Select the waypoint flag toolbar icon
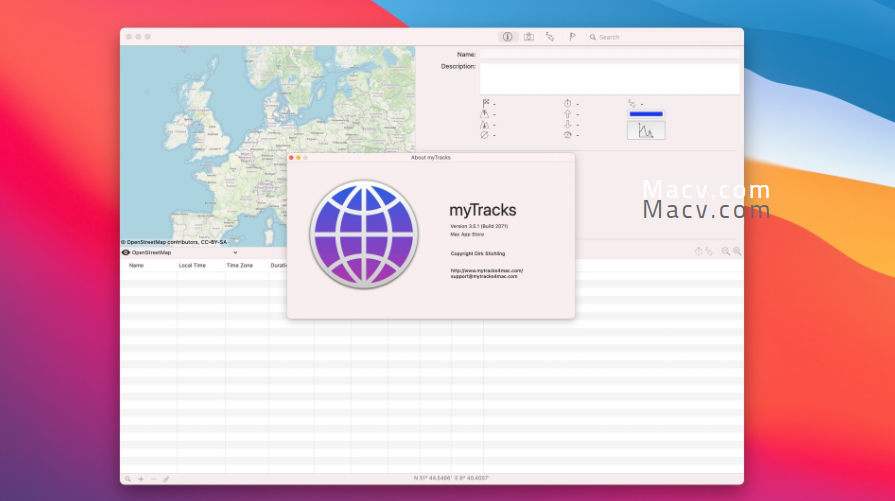The height and width of the screenshot is (501, 895). [572, 37]
